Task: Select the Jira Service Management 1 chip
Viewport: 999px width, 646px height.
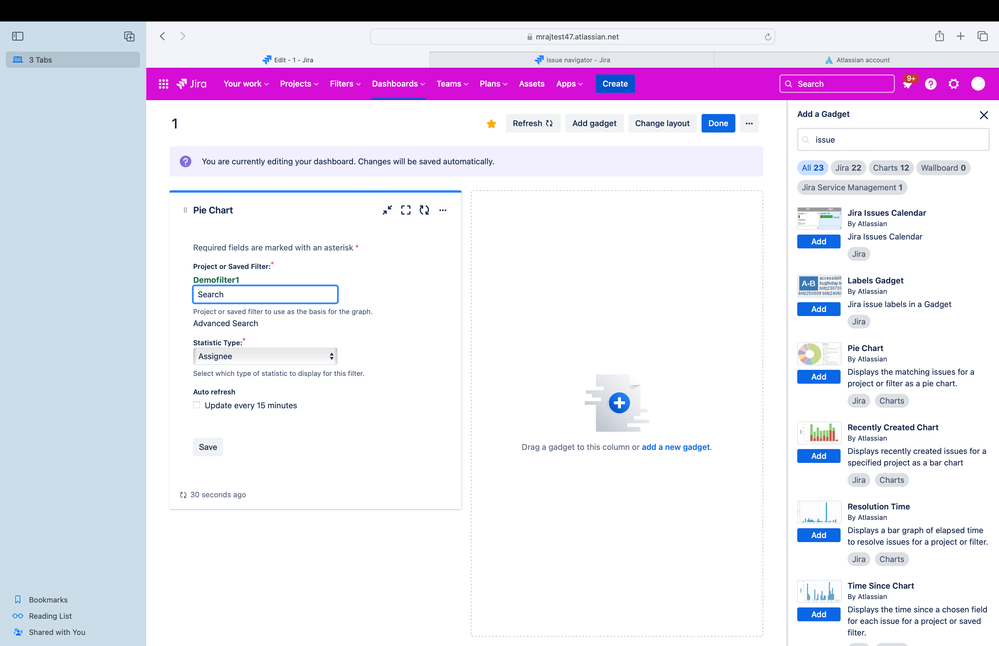Action: click(x=852, y=187)
